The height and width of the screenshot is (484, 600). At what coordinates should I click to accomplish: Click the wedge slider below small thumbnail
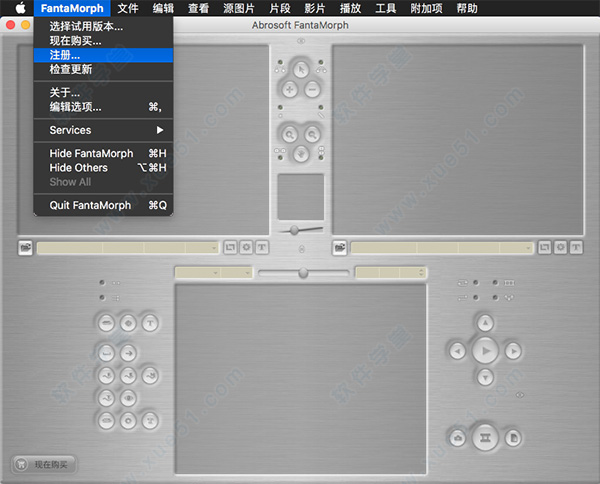pyautogui.click(x=301, y=230)
